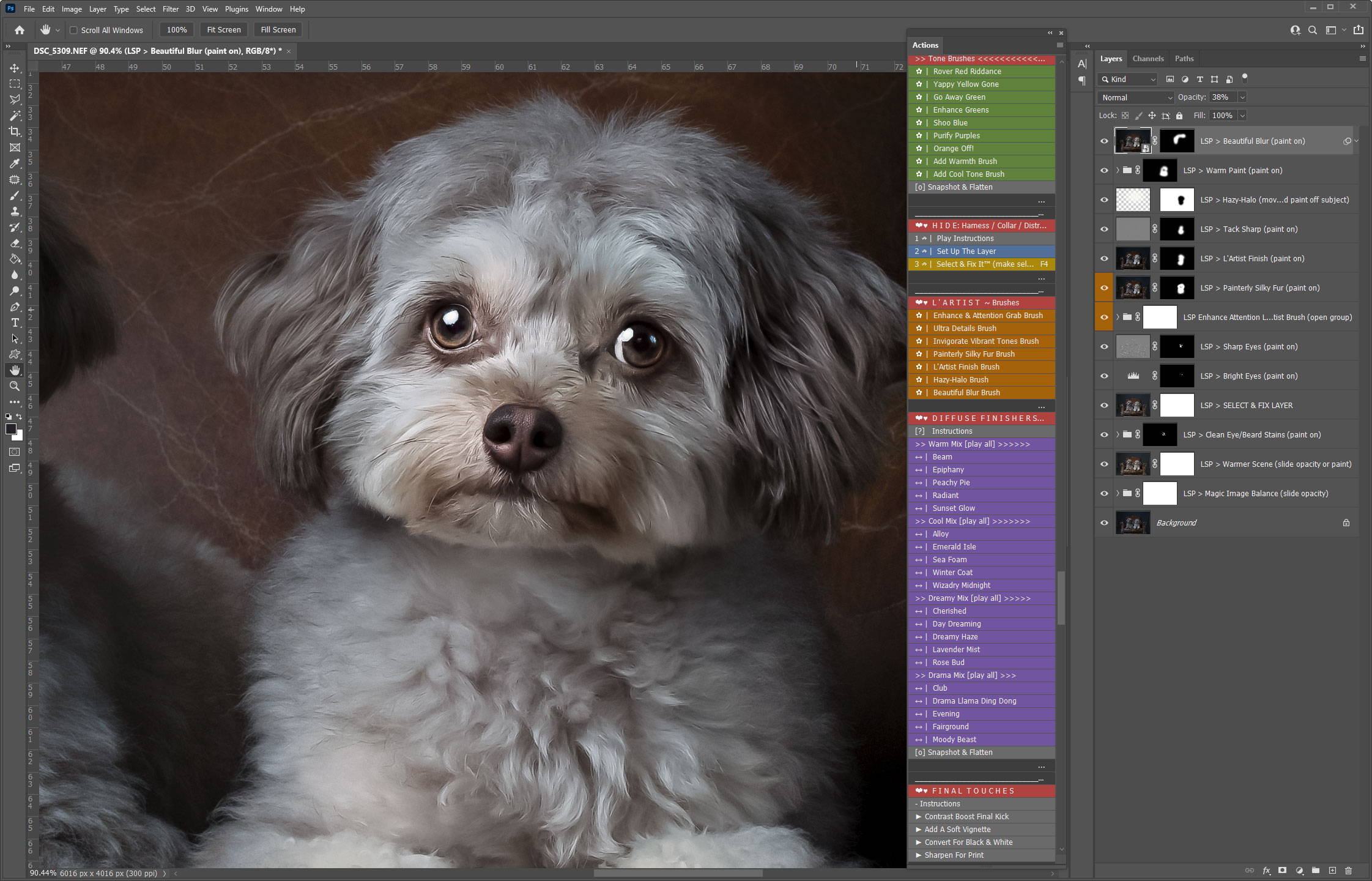Select the Dodge tool

pyautogui.click(x=15, y=291)
